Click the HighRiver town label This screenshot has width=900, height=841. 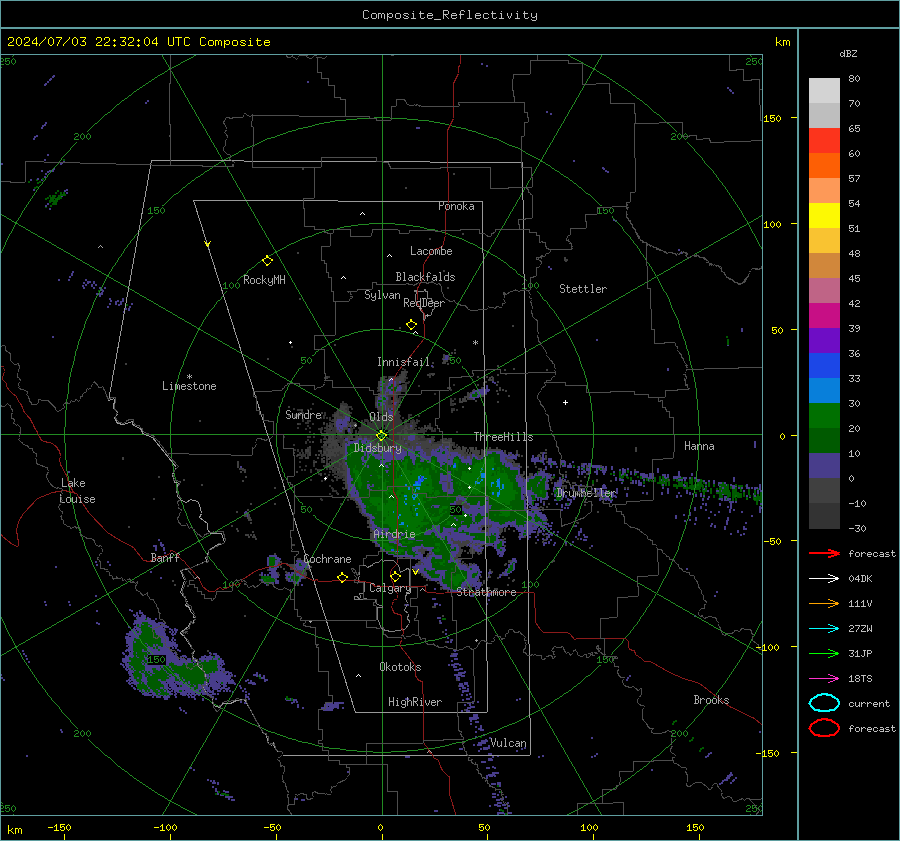[415, 702]
